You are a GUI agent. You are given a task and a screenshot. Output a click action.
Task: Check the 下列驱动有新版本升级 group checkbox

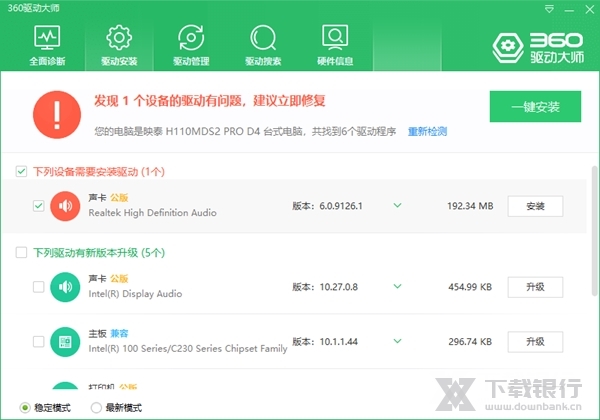21,252
